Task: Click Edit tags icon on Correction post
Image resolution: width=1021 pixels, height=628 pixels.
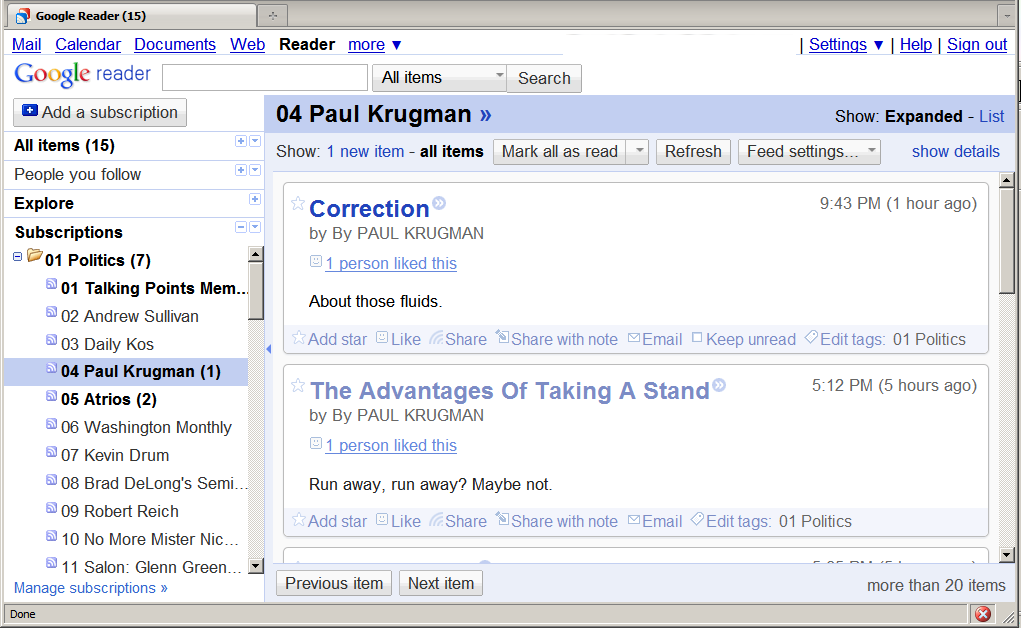Action: (x=811, y=338)
